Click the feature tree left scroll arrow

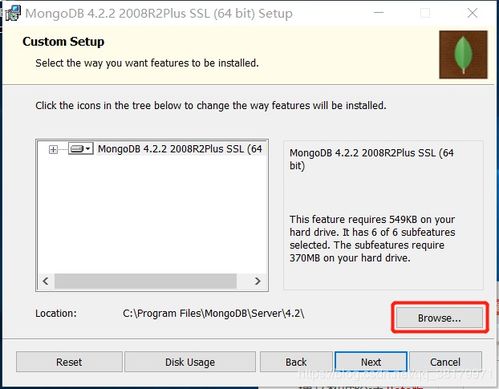(x=46, y=281)
